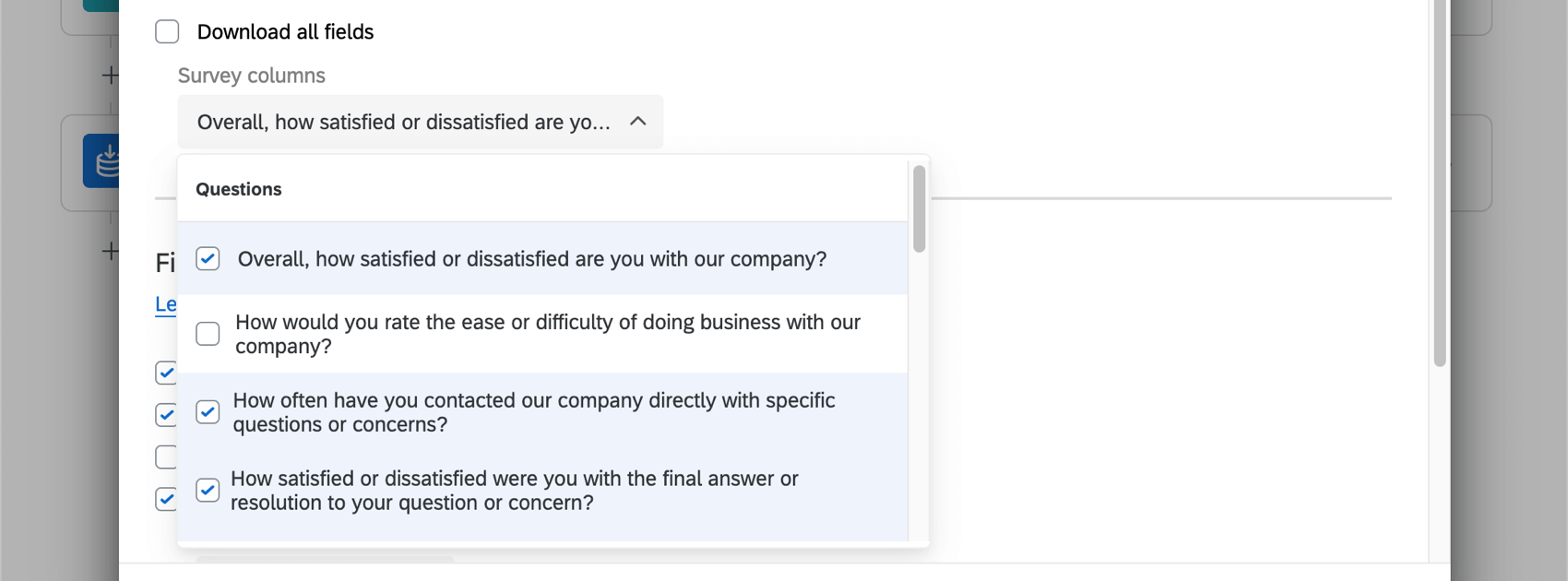Collapse dropdown using the chevron up arrow
The width and height of the screenshot is (1568, 581).
click(637, 122)
